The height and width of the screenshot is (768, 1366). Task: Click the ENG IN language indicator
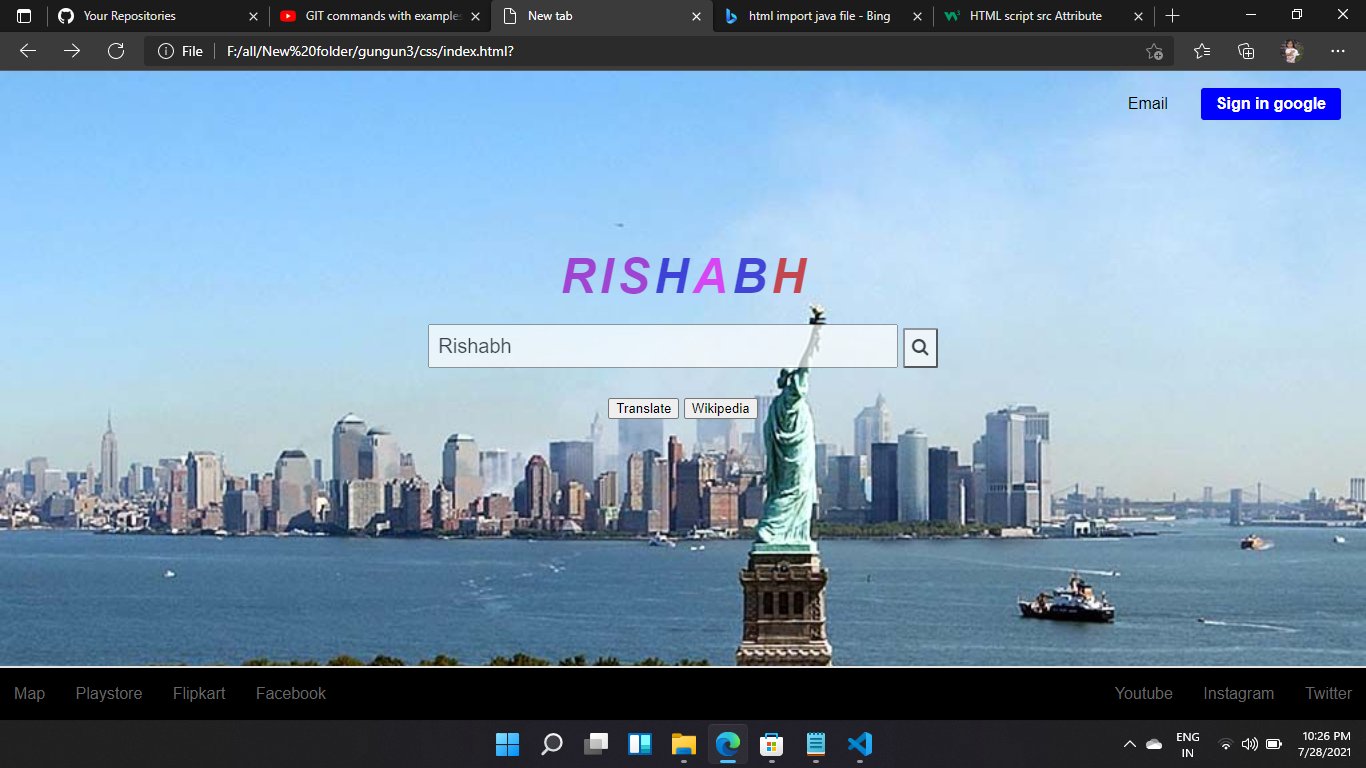pos(1187,744)
